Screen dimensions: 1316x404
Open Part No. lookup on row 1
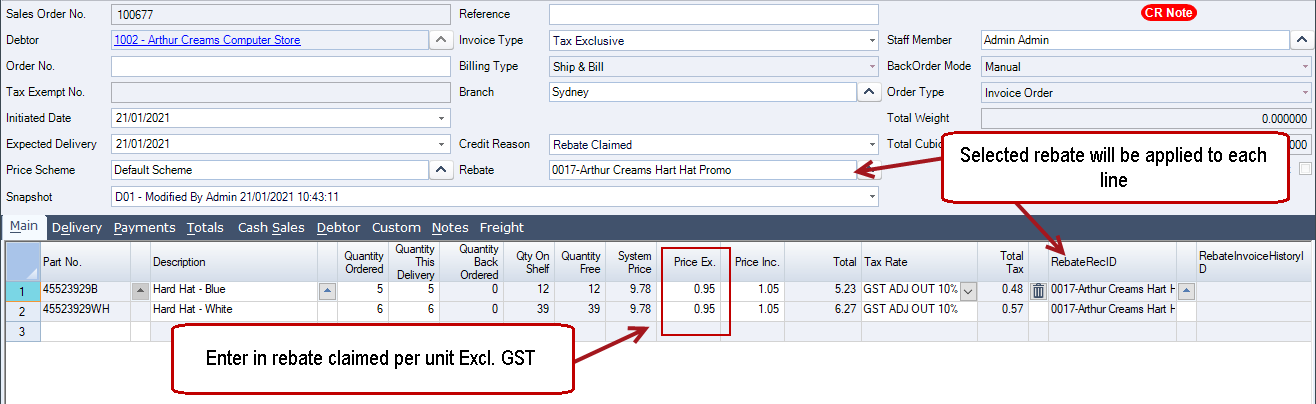pos(140,291)
